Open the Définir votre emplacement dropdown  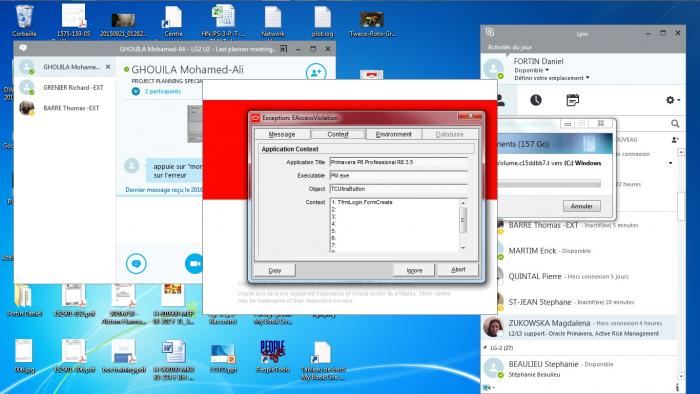tap(552, 78)
